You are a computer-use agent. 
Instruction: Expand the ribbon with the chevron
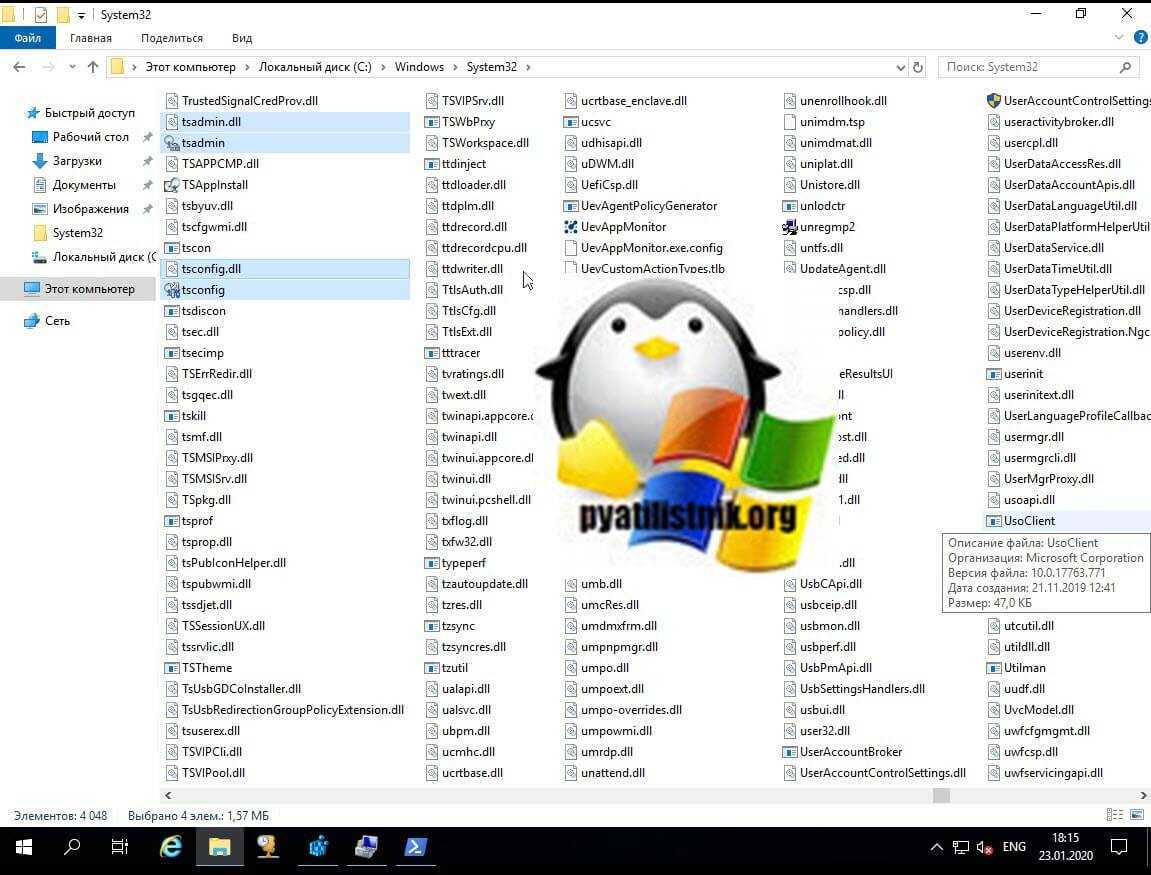click(1119, 38)
